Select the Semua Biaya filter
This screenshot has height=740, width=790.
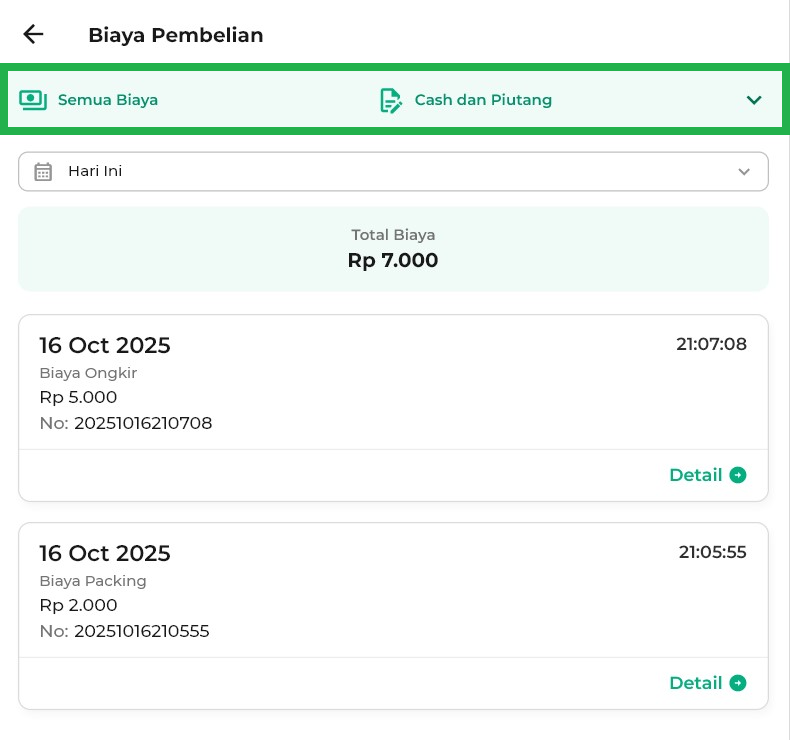[x=107, y=100]
